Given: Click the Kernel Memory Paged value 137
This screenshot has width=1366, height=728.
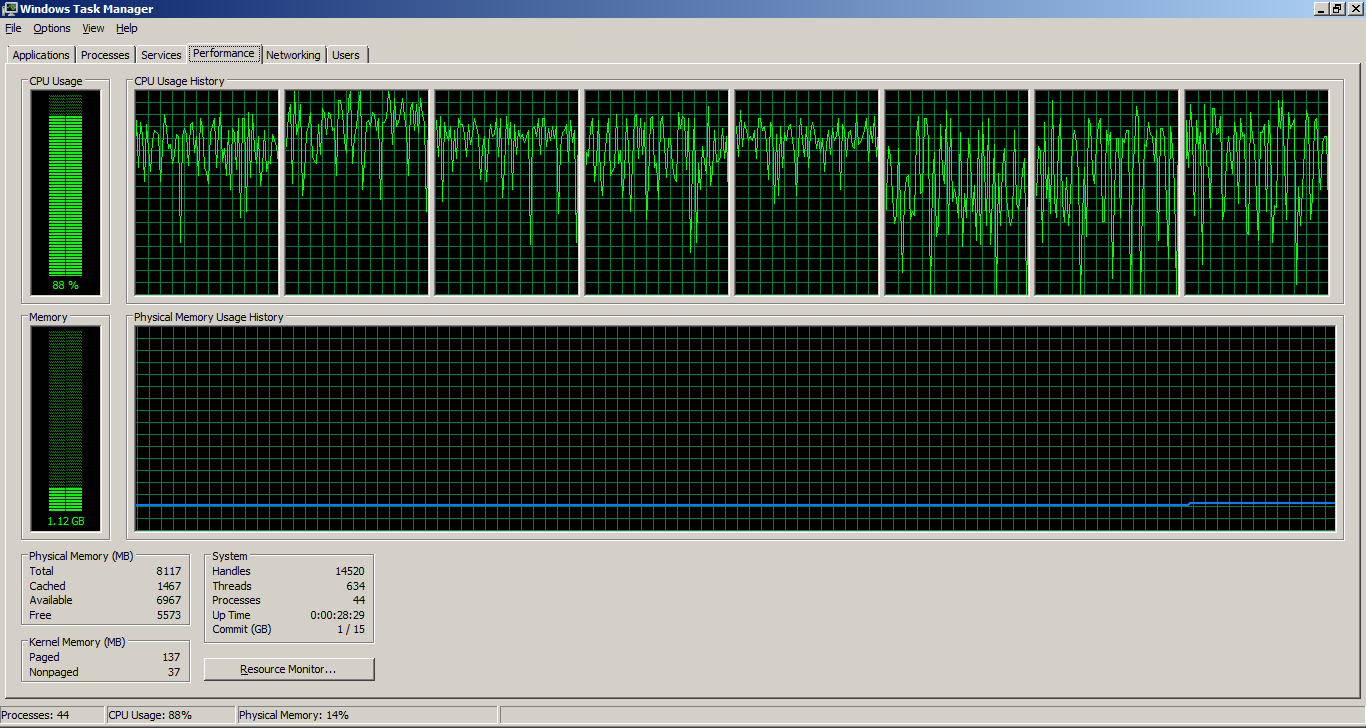Looking at the screenshot, I should point(171,657).
